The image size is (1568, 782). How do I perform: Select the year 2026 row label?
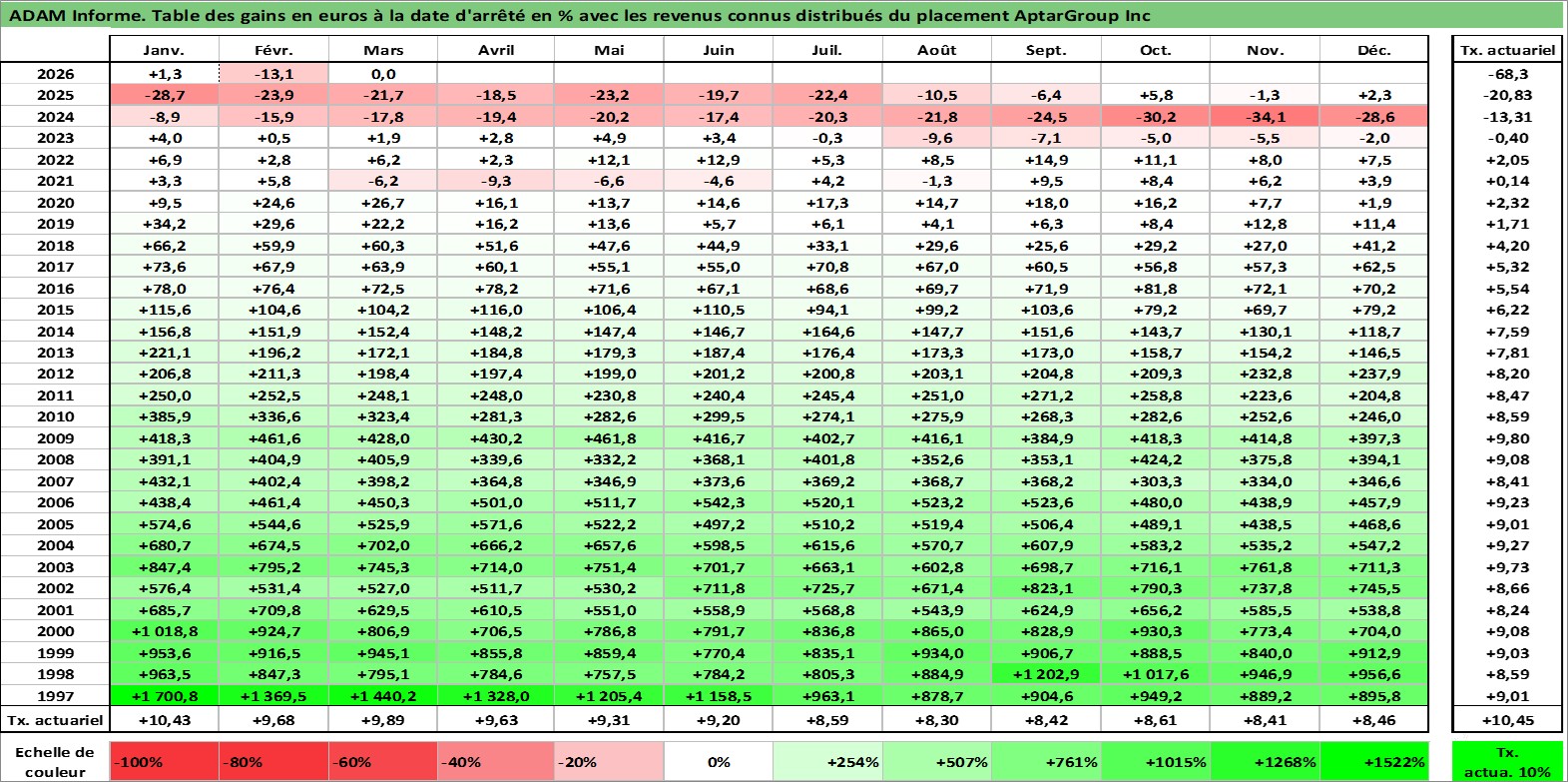pos(55,74)
